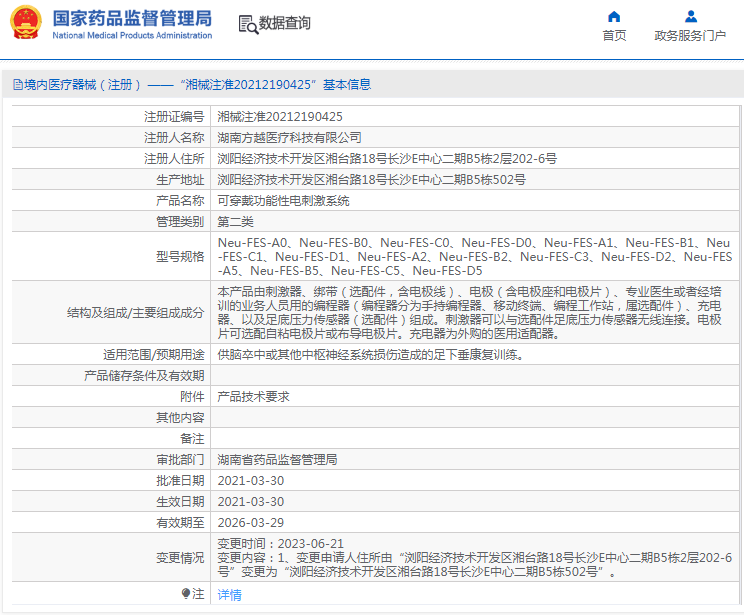Open the 数据查询 search icon

click(x=248, y=24)
